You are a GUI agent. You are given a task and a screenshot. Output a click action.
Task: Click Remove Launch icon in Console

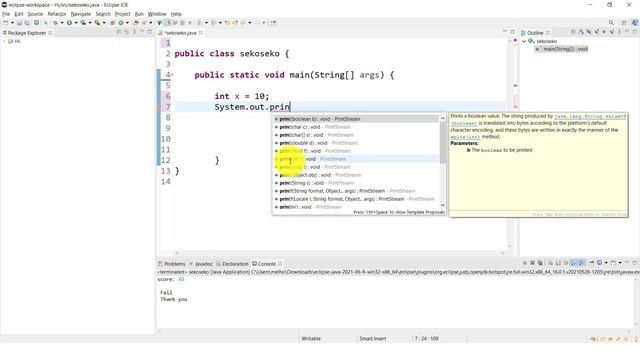pos(532,263)
